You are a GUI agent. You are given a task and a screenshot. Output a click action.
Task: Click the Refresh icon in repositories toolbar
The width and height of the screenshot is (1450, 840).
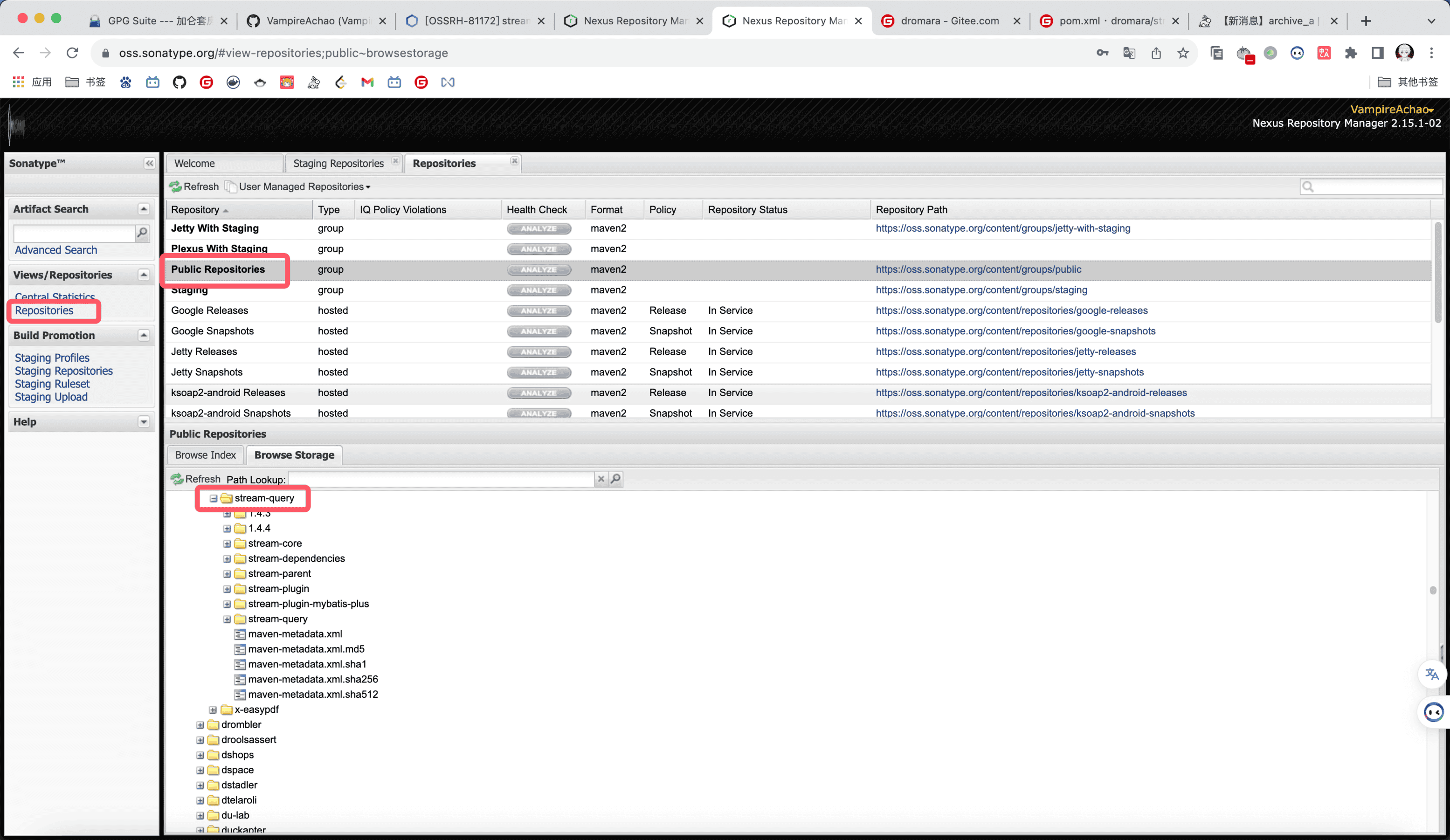175,186
